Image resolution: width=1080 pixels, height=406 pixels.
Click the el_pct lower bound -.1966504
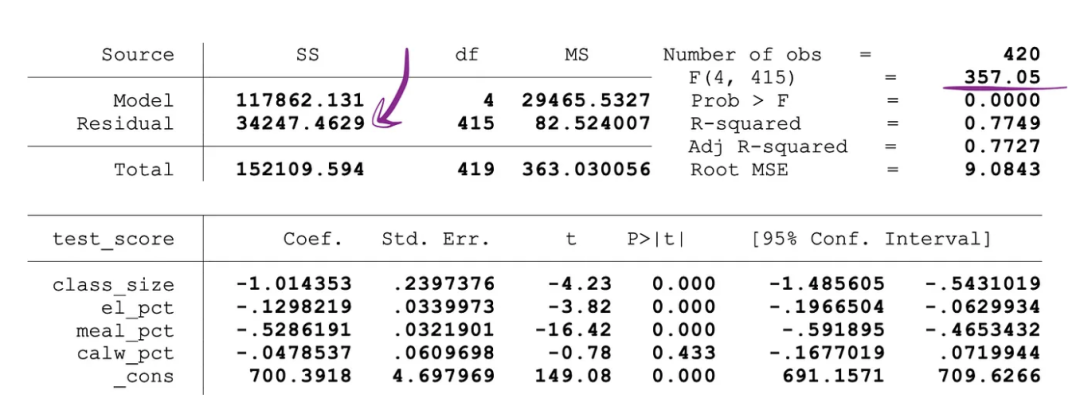click(x=827, y=307)
